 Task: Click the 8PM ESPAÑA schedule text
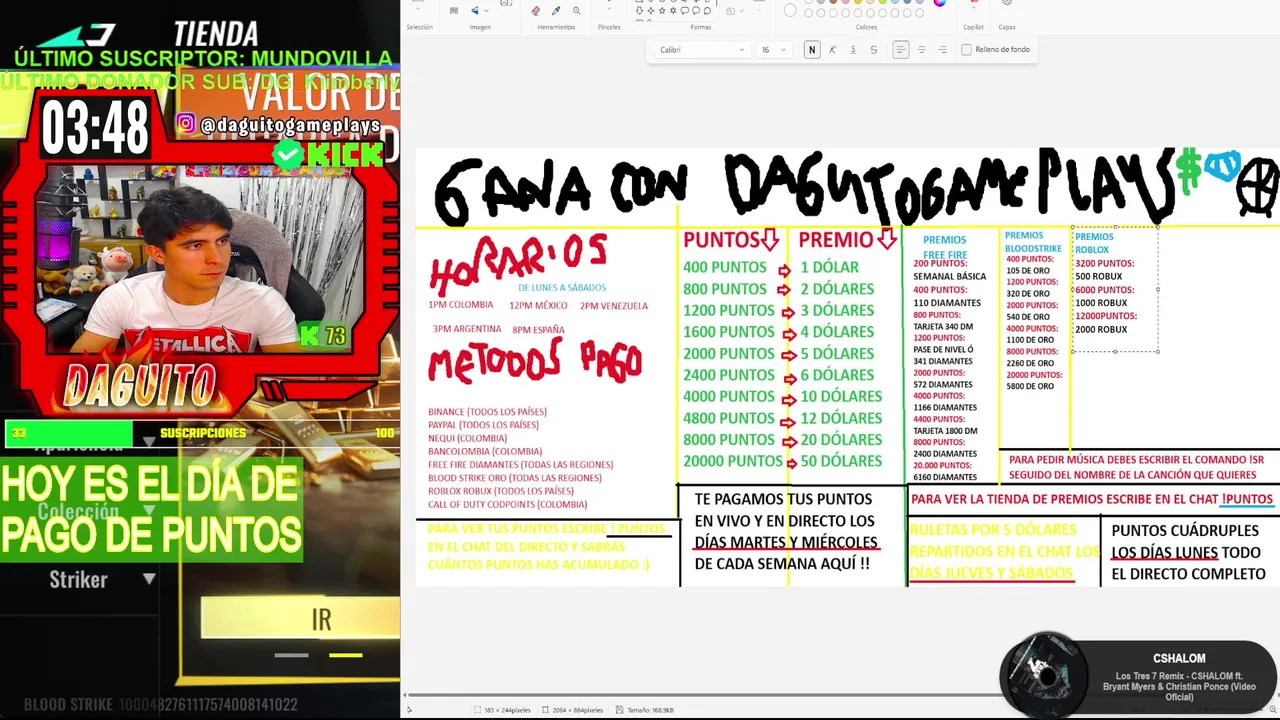click(x=538, y=329)
